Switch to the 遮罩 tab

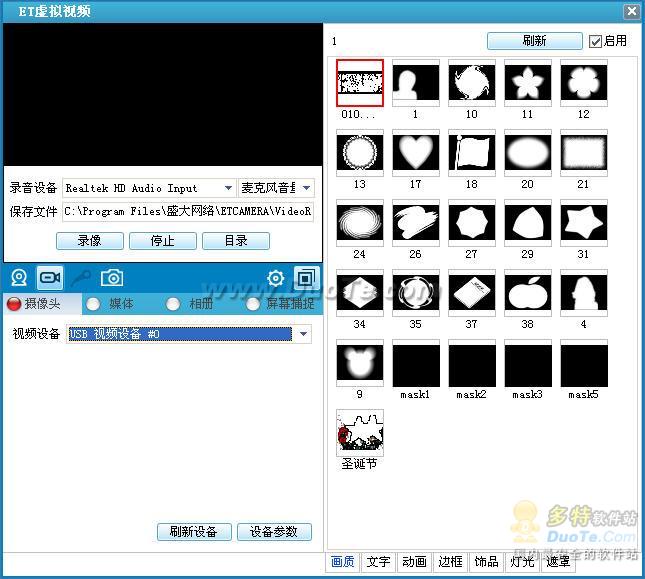pos(558,562)
